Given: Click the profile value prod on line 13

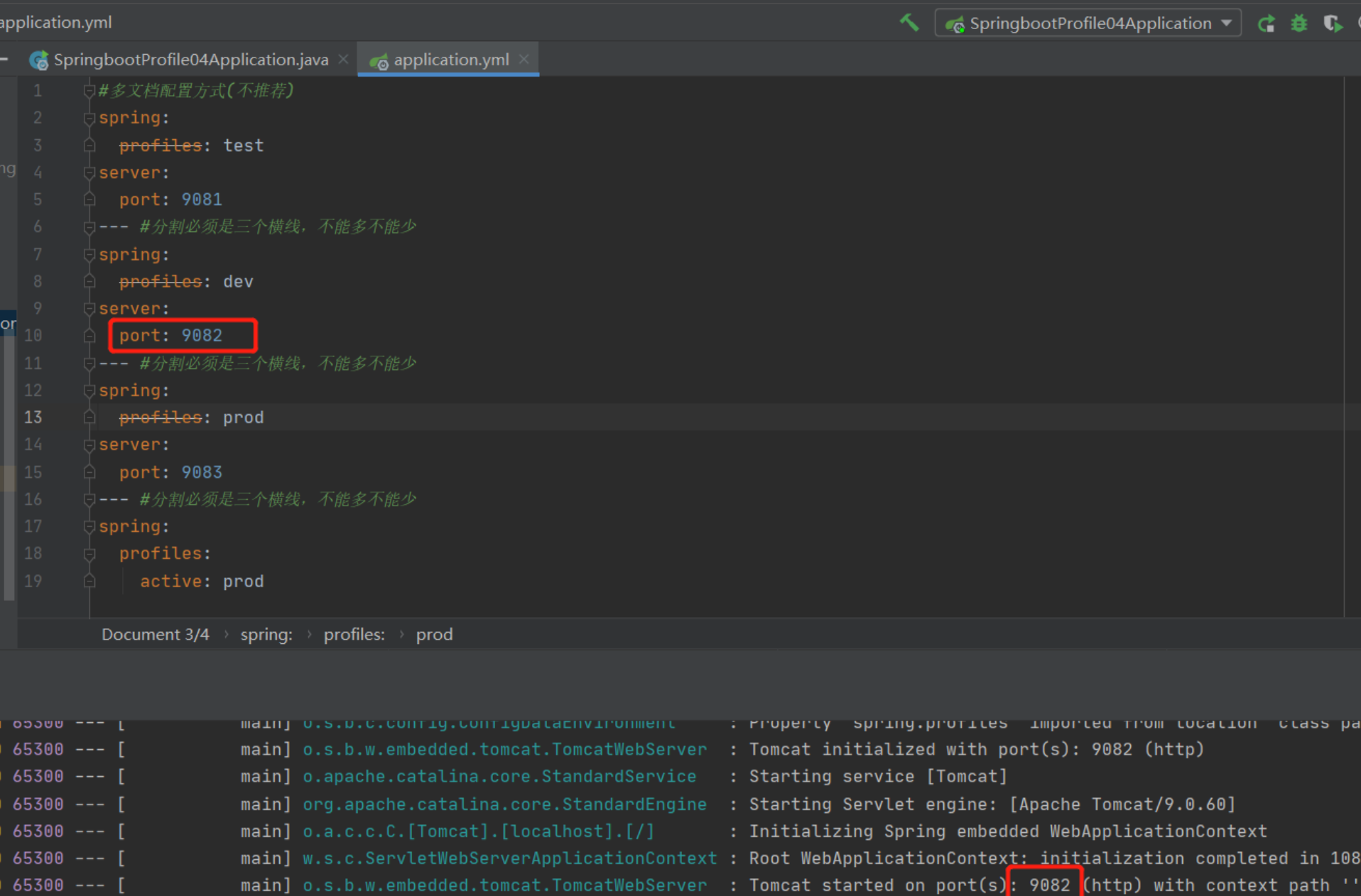Looking at the screenshot, I should pyautogui.click(x=244, y=417).
